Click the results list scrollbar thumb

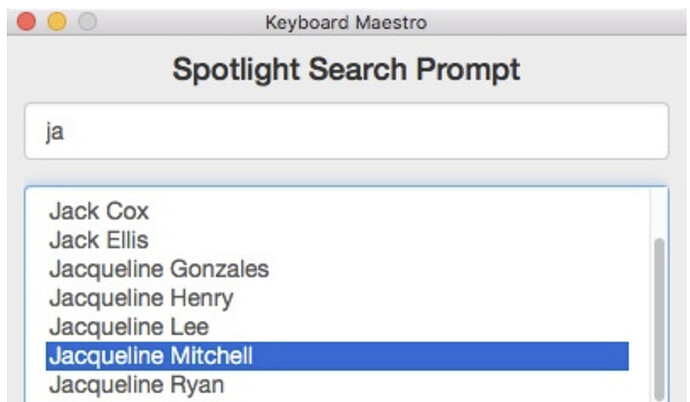tap(659, 319)
